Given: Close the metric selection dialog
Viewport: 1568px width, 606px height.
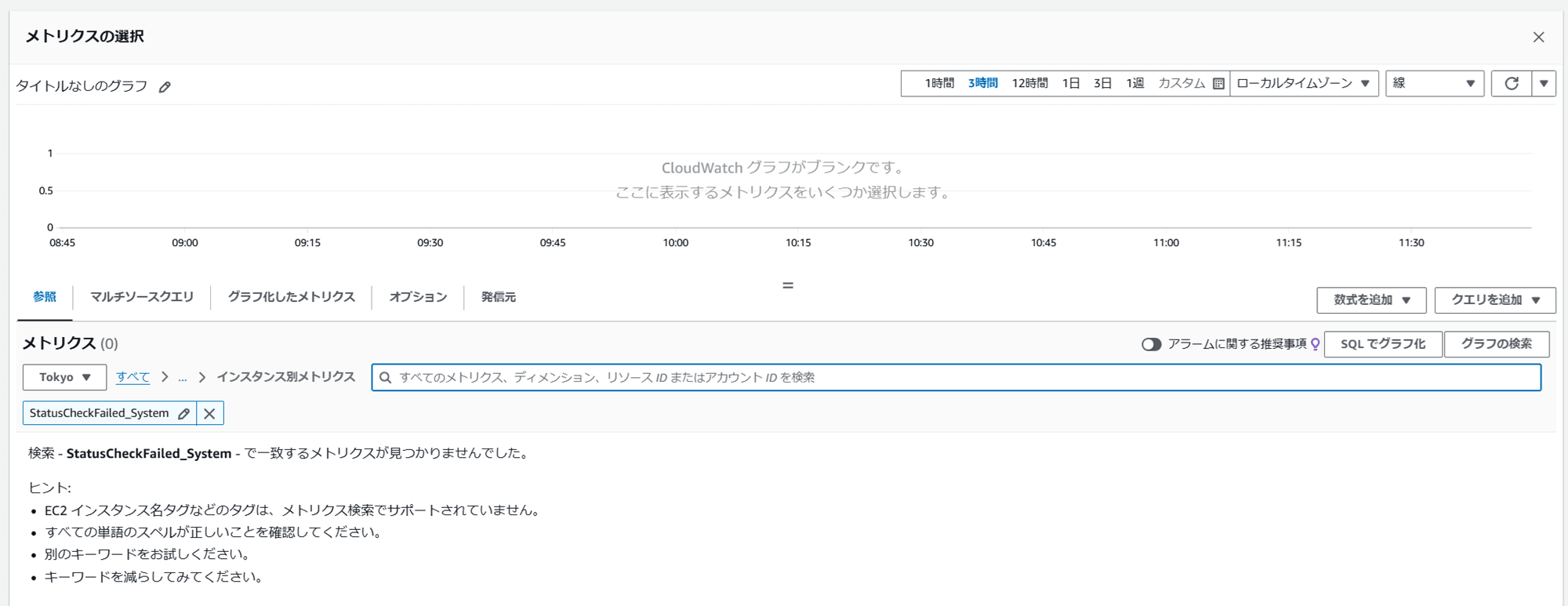Looking at the screenshot, I should tap(1538, 37).
